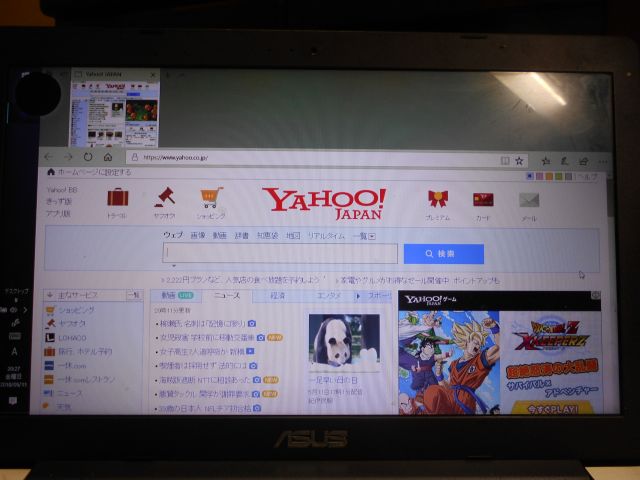Open the Yahoo Travel suitcase icon
The height and width of the screenshot is (480, 640).
coord(117,198)
